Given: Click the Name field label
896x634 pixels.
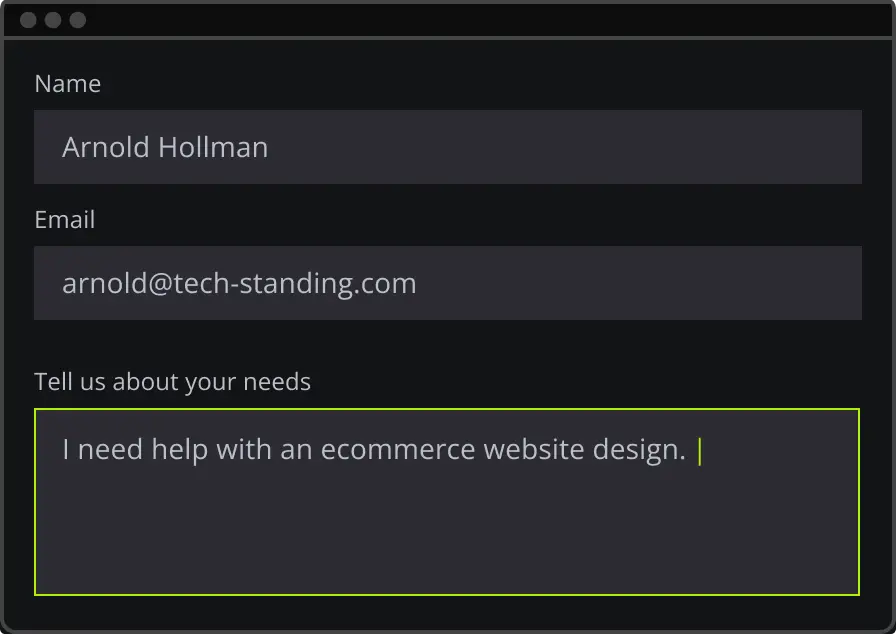Looking at the screenshot, I should tap(67, 84).
